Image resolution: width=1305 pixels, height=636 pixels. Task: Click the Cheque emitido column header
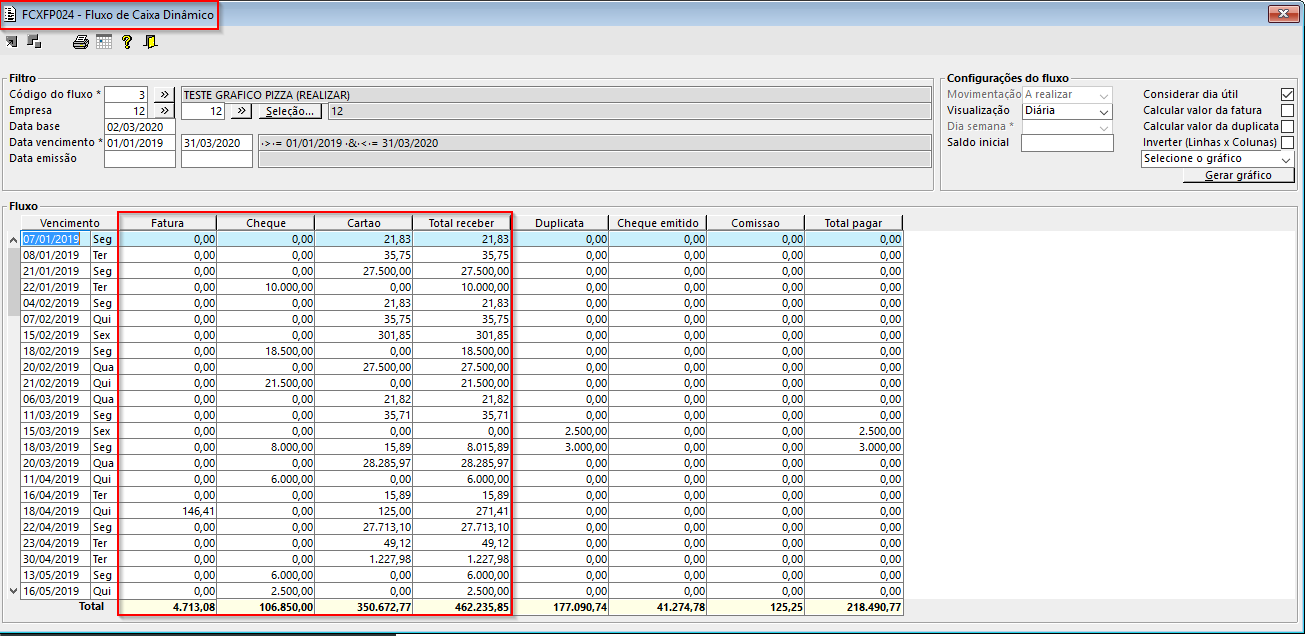657,223
